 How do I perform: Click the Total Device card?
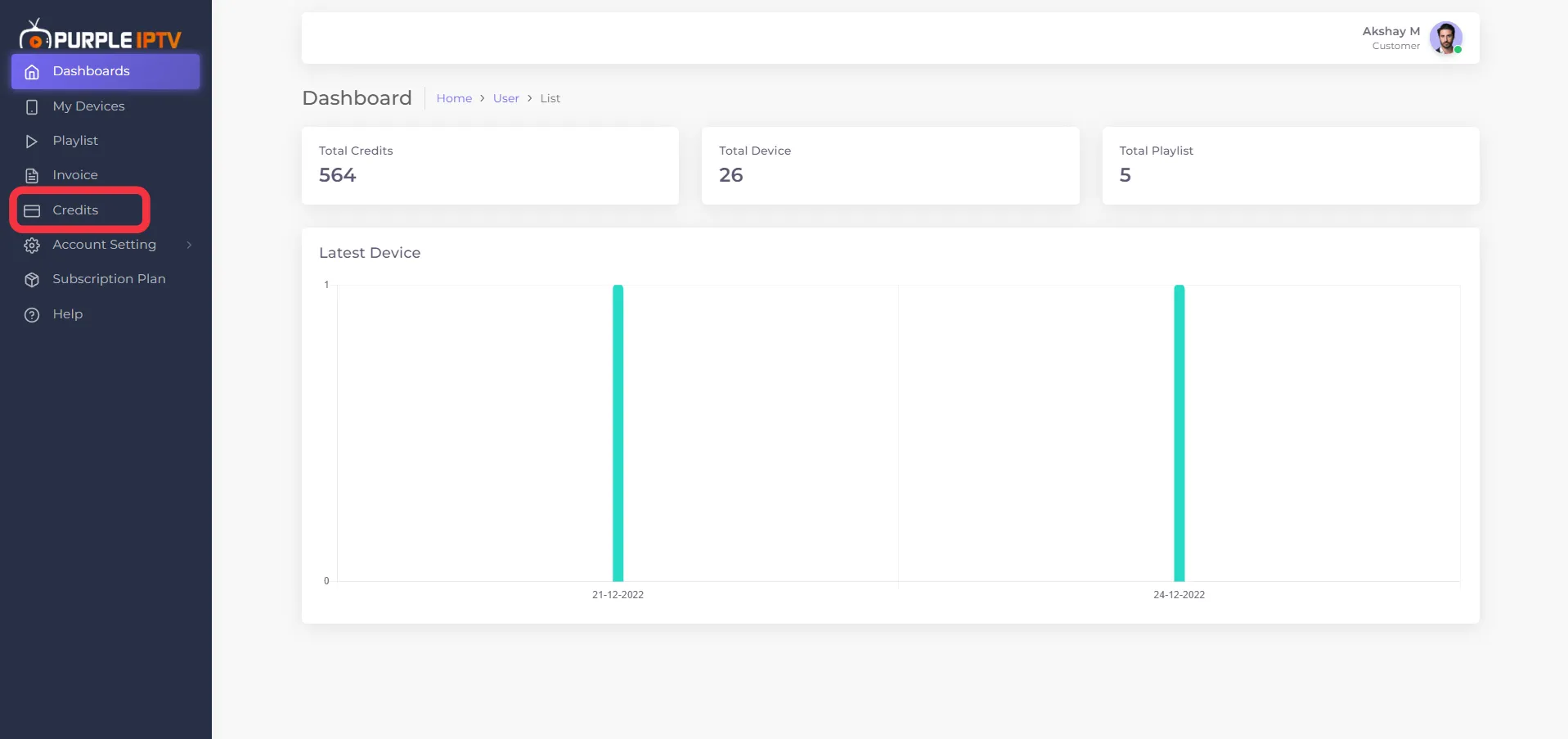890,165
